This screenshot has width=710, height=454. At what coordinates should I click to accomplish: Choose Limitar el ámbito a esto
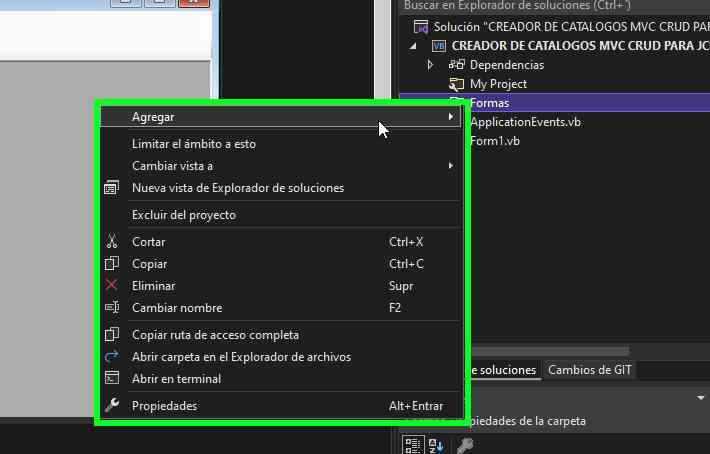(x=194, y=144)
